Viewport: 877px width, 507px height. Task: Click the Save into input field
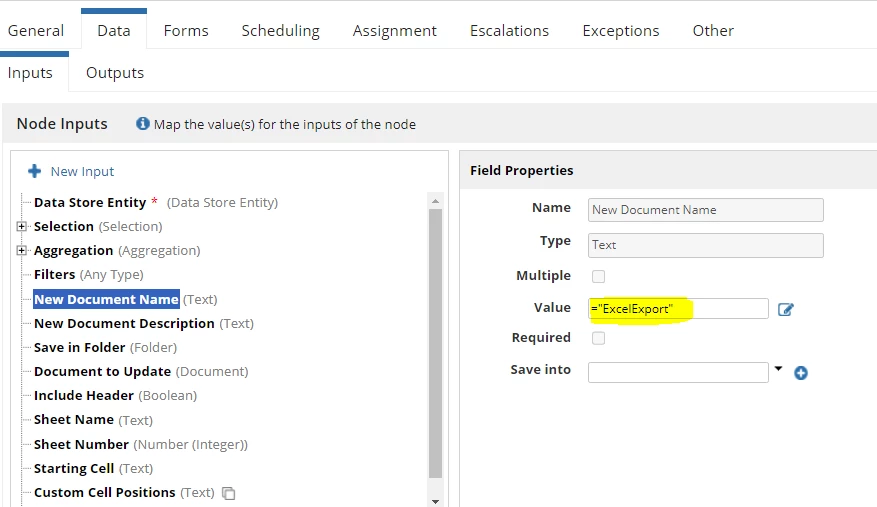pyautogui.click(x=678, y=372)
